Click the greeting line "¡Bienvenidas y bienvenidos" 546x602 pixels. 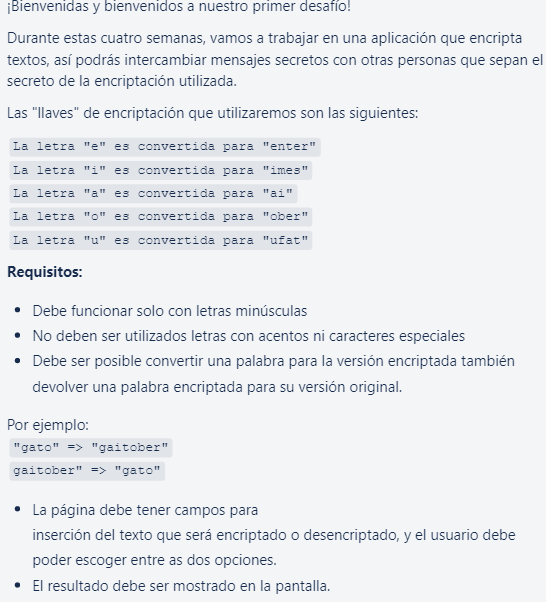(x=179, y=7)
